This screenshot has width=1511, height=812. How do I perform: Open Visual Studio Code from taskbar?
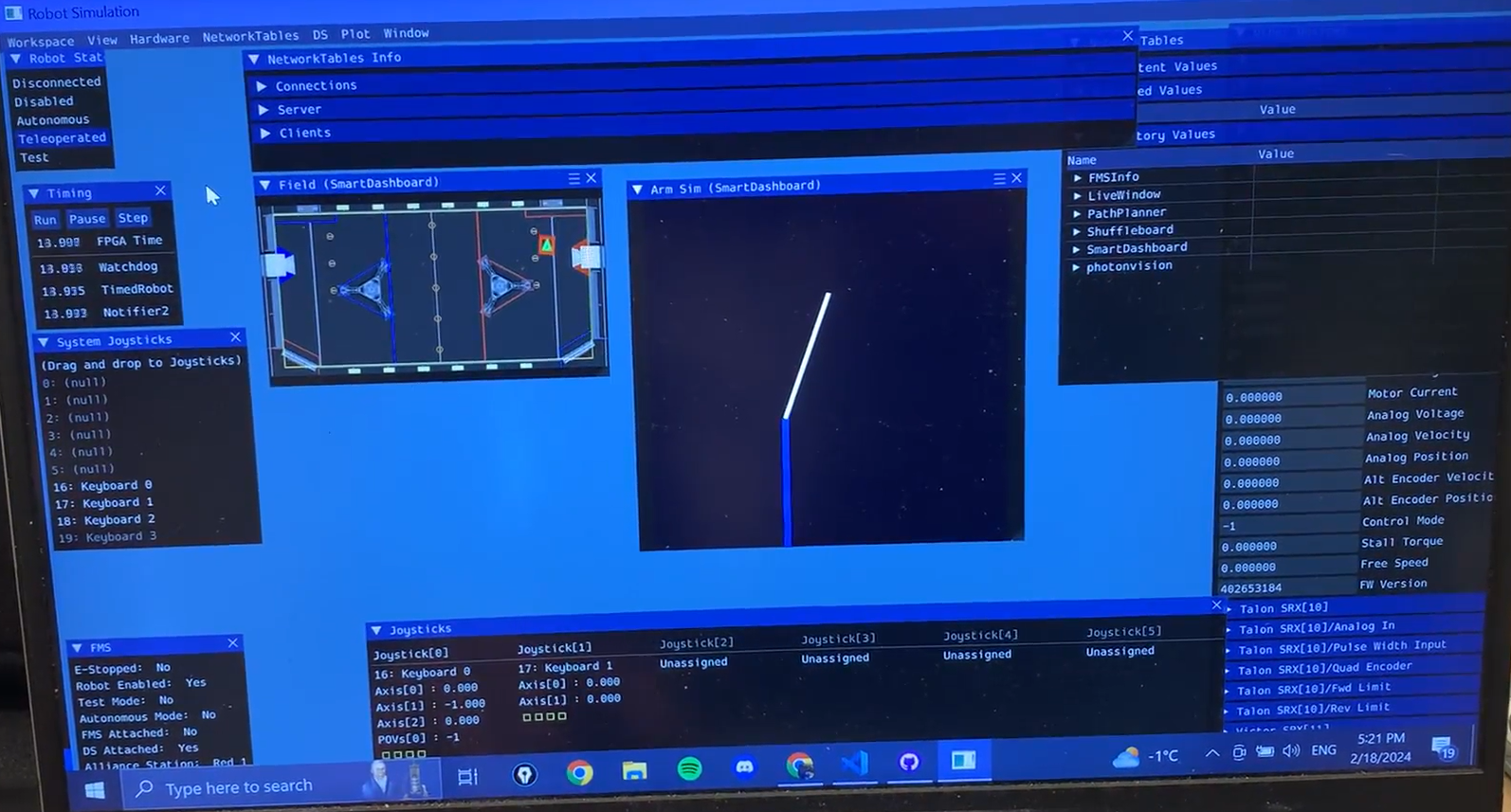(854, 764)
